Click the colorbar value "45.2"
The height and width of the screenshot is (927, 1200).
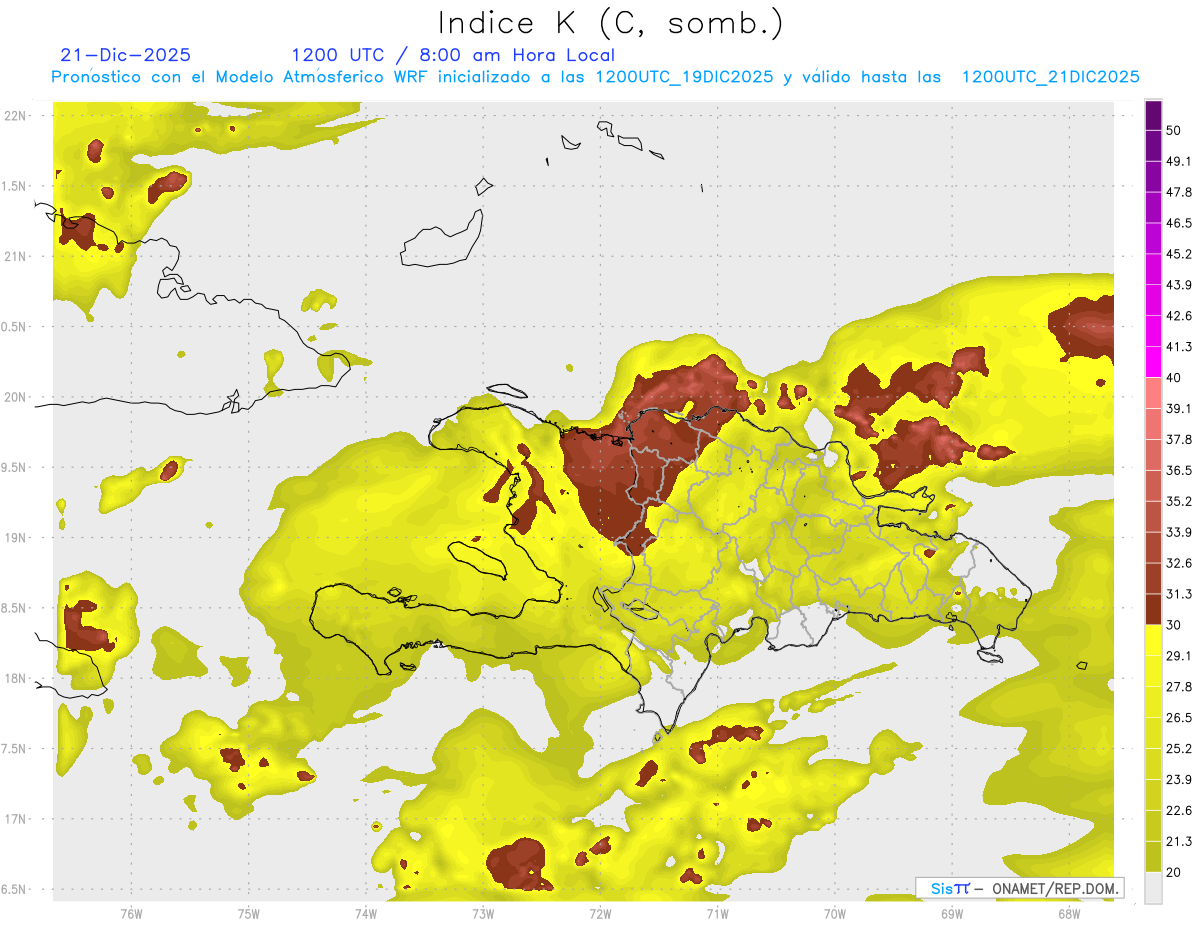1178,254
